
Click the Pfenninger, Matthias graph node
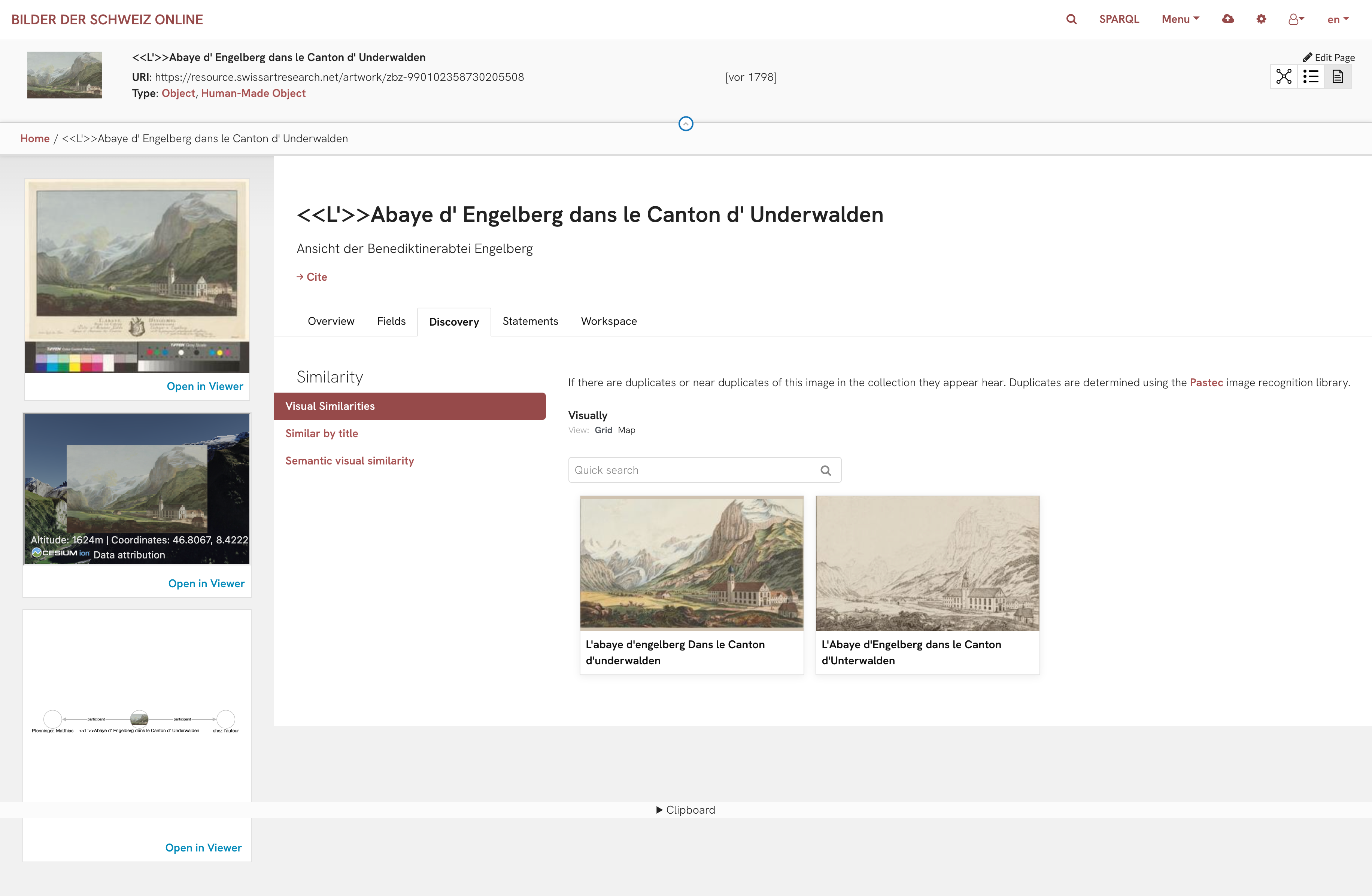[x=52, y=719]
